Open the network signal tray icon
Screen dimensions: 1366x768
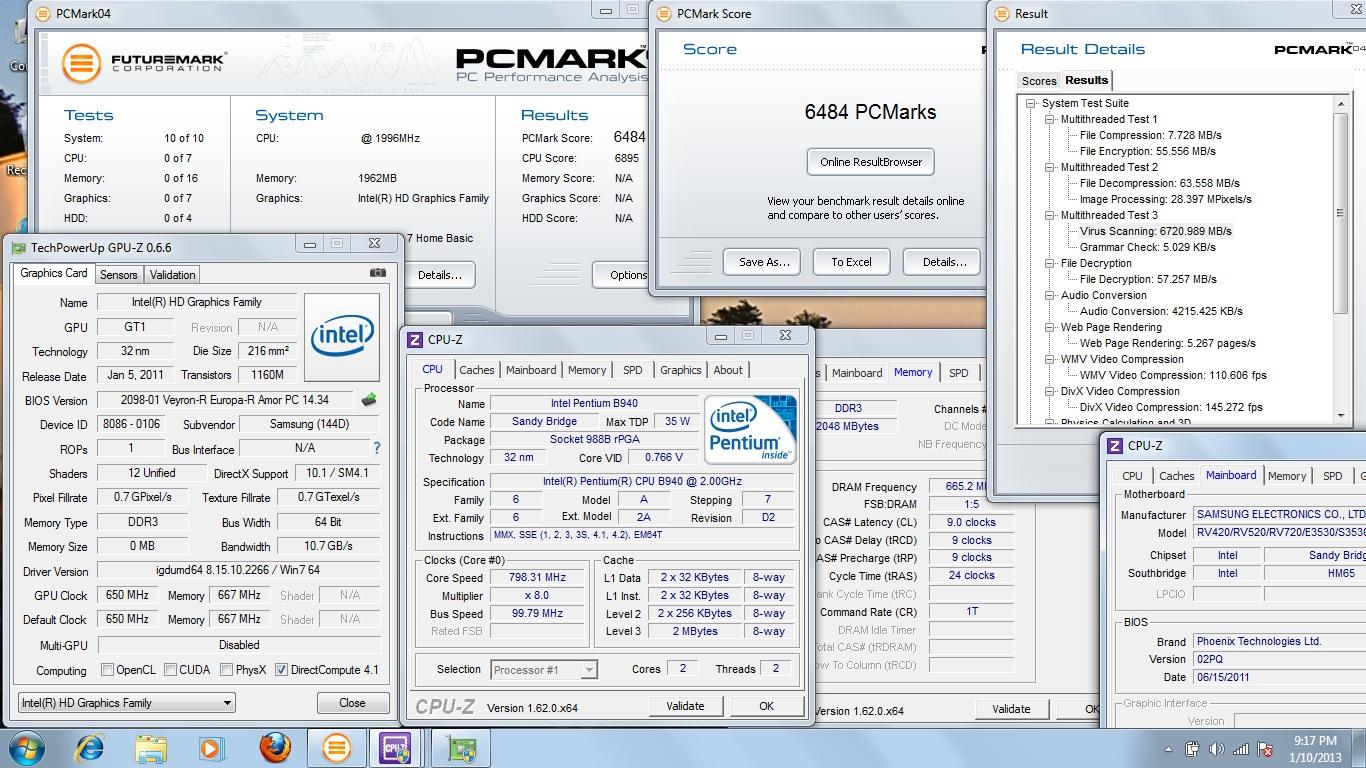pos(1241,748)
